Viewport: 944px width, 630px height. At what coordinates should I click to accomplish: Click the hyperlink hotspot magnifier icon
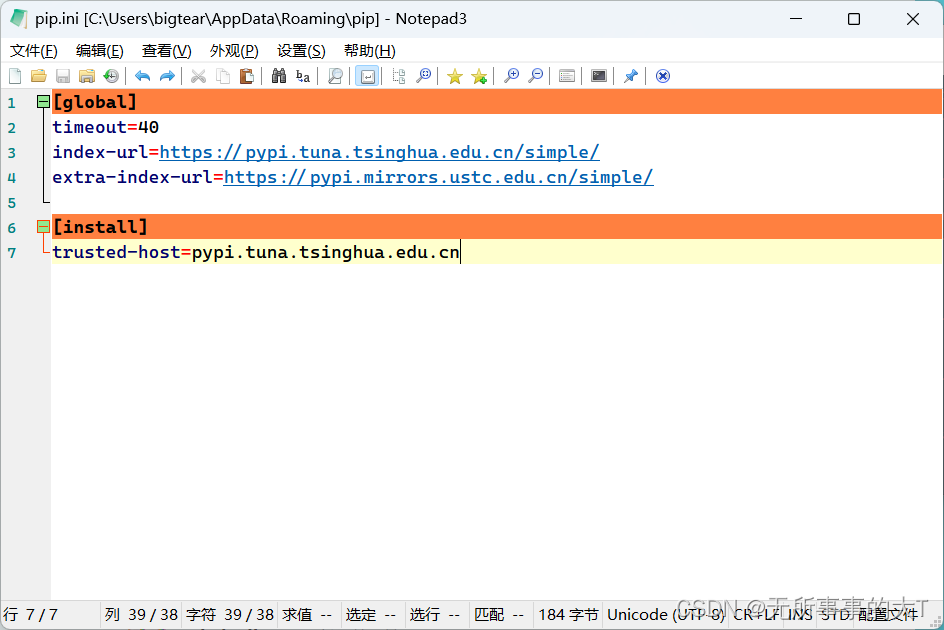423,76
